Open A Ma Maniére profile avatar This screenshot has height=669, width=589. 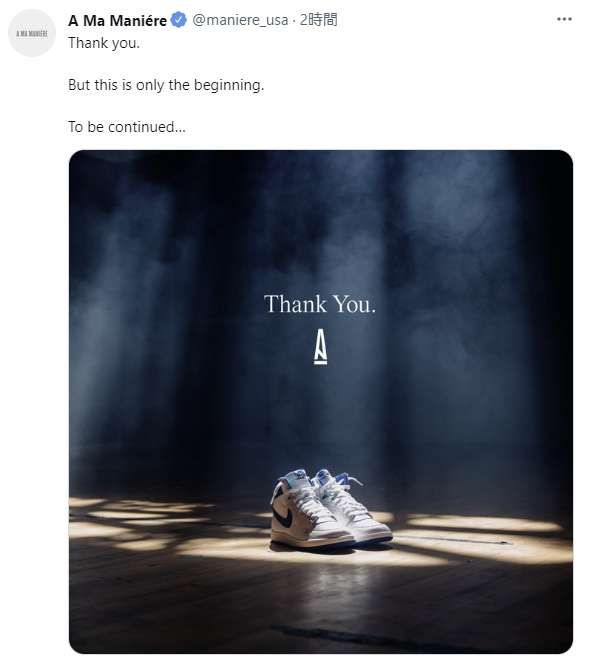[x=32, y=33]
